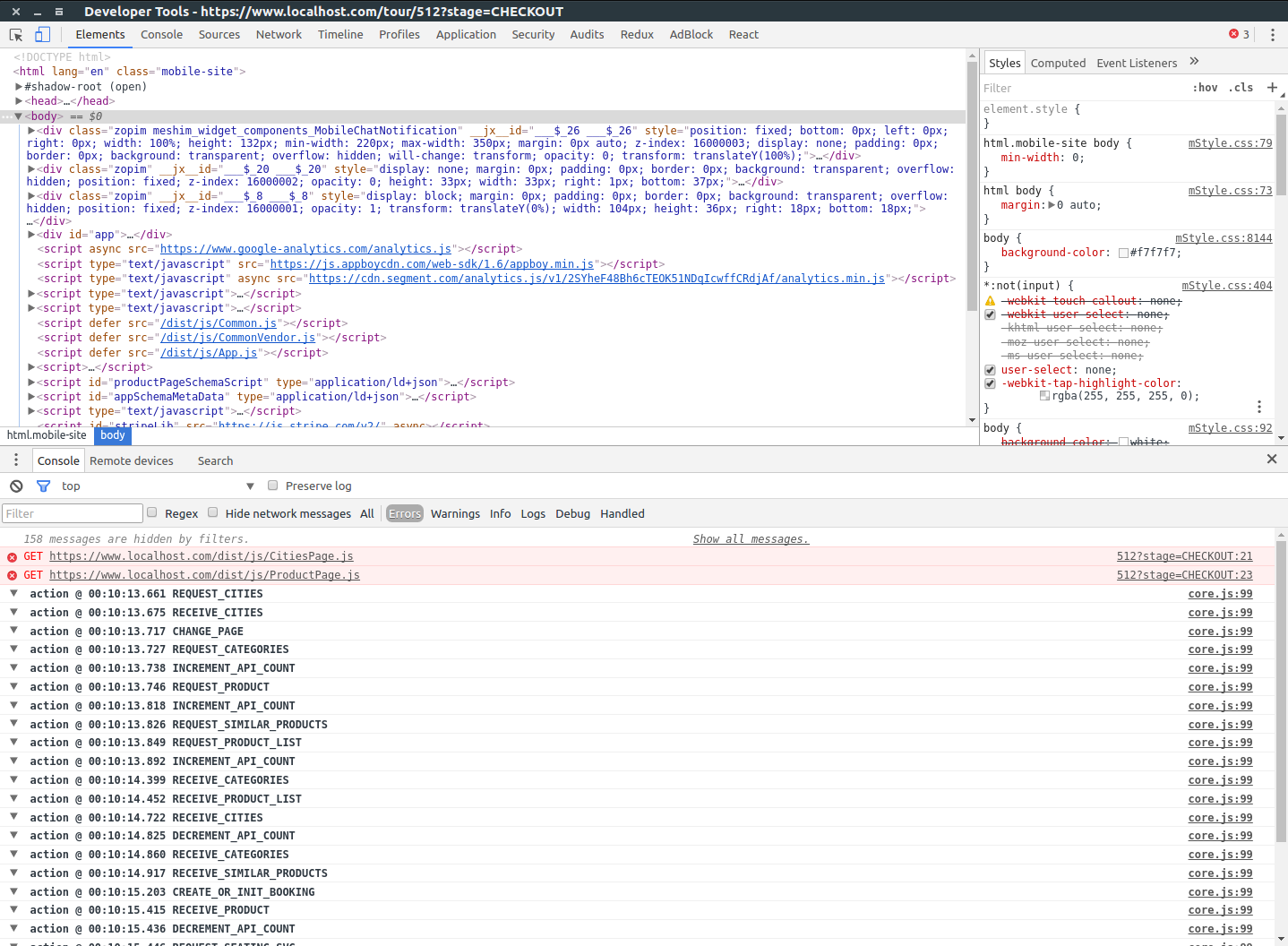
Task: Click the error icon beside ProductPage.js request
Action: coord(12,575)
